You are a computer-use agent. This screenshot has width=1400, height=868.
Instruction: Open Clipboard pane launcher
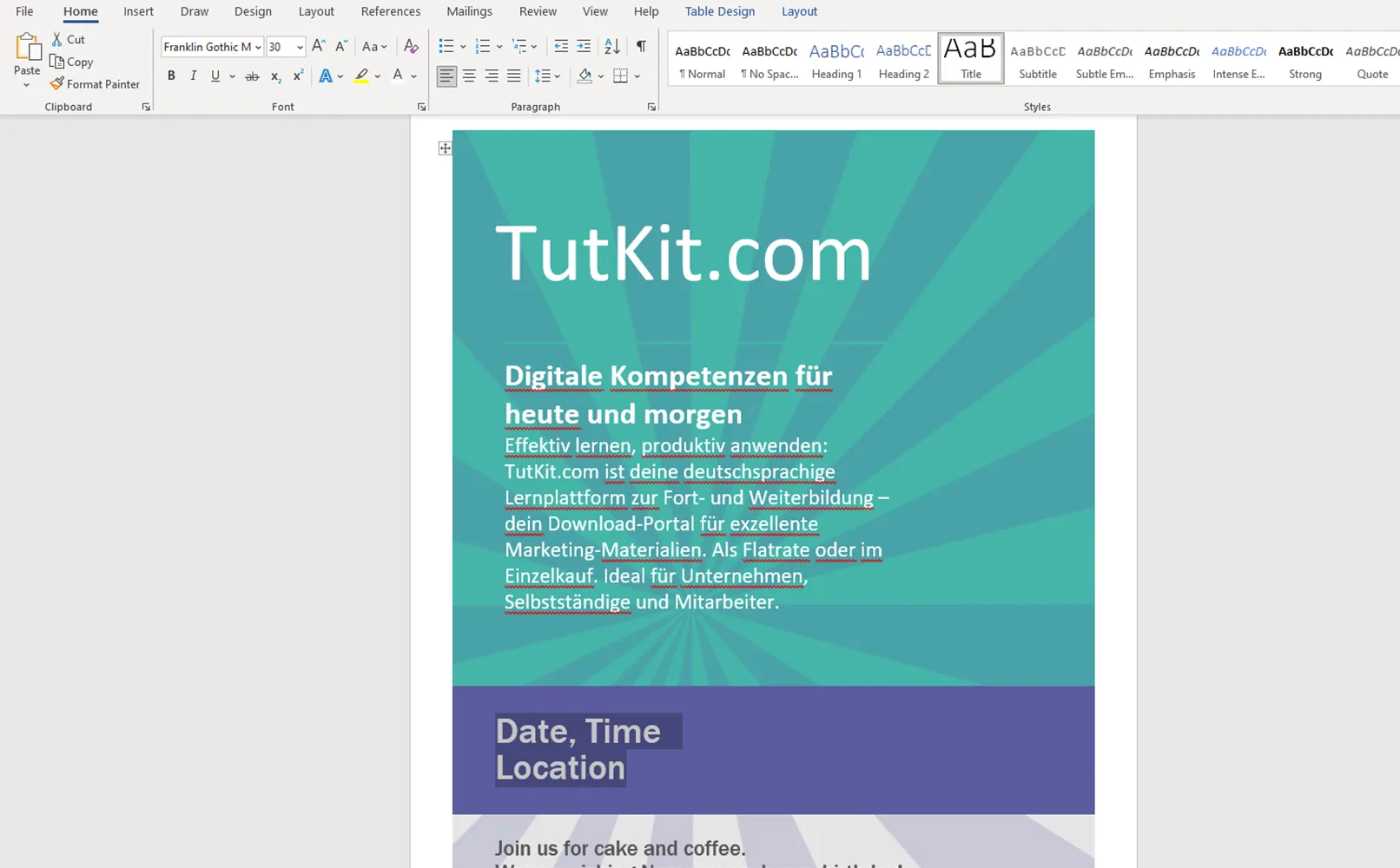point(146,107)
